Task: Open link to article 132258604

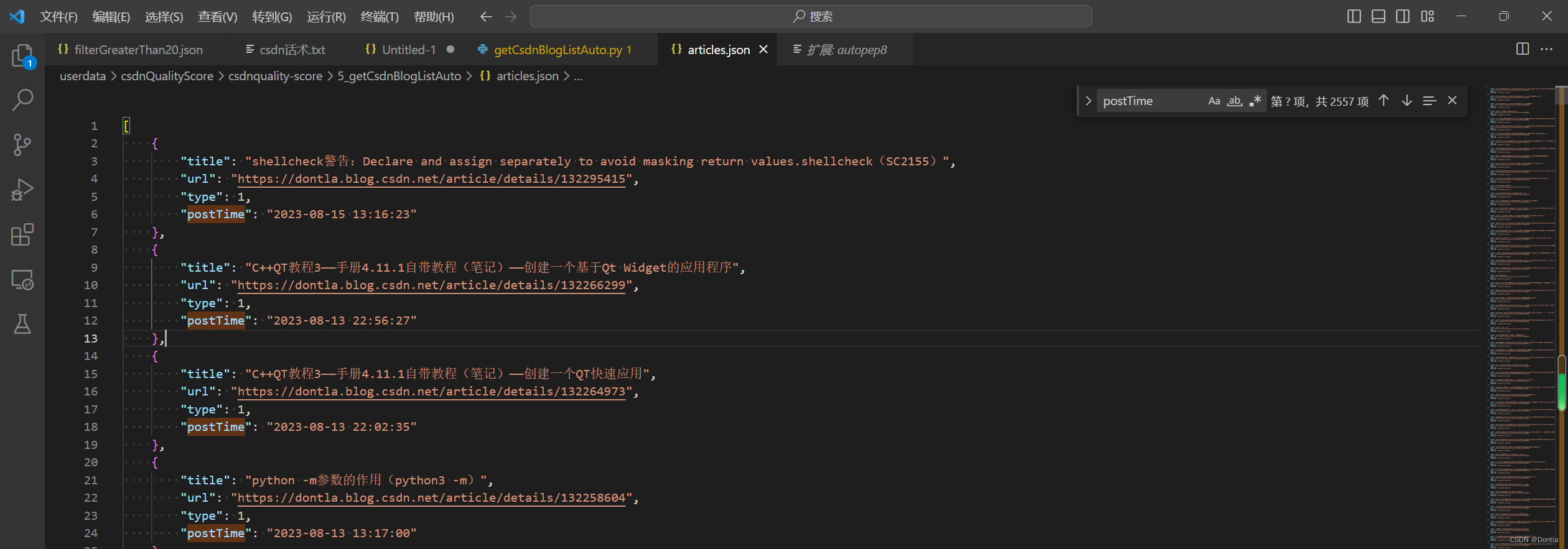Action: 431,498
